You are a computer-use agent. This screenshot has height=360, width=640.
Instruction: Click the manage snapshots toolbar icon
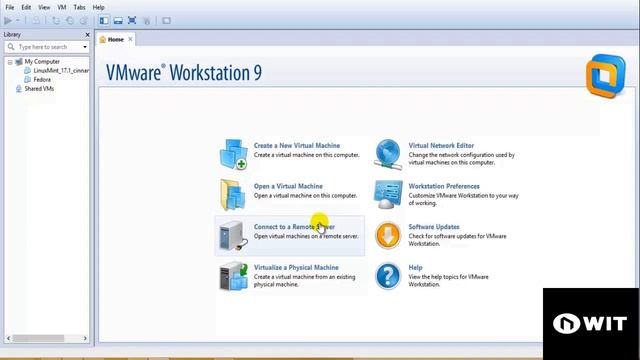(x=84, y=20)
